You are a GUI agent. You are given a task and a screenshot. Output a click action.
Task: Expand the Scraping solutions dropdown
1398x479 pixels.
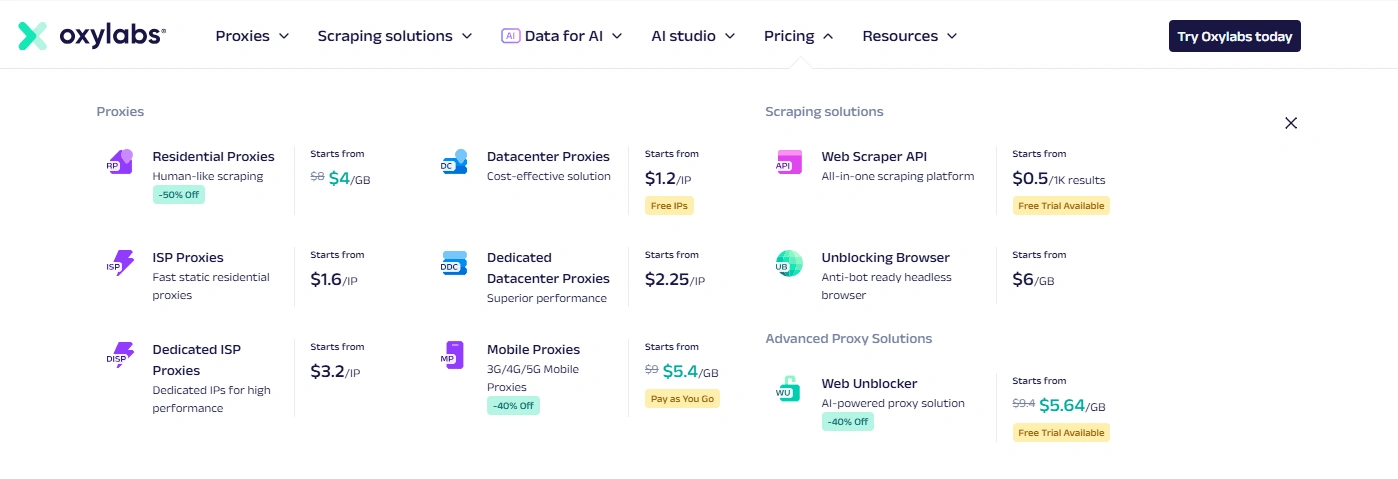394,36
